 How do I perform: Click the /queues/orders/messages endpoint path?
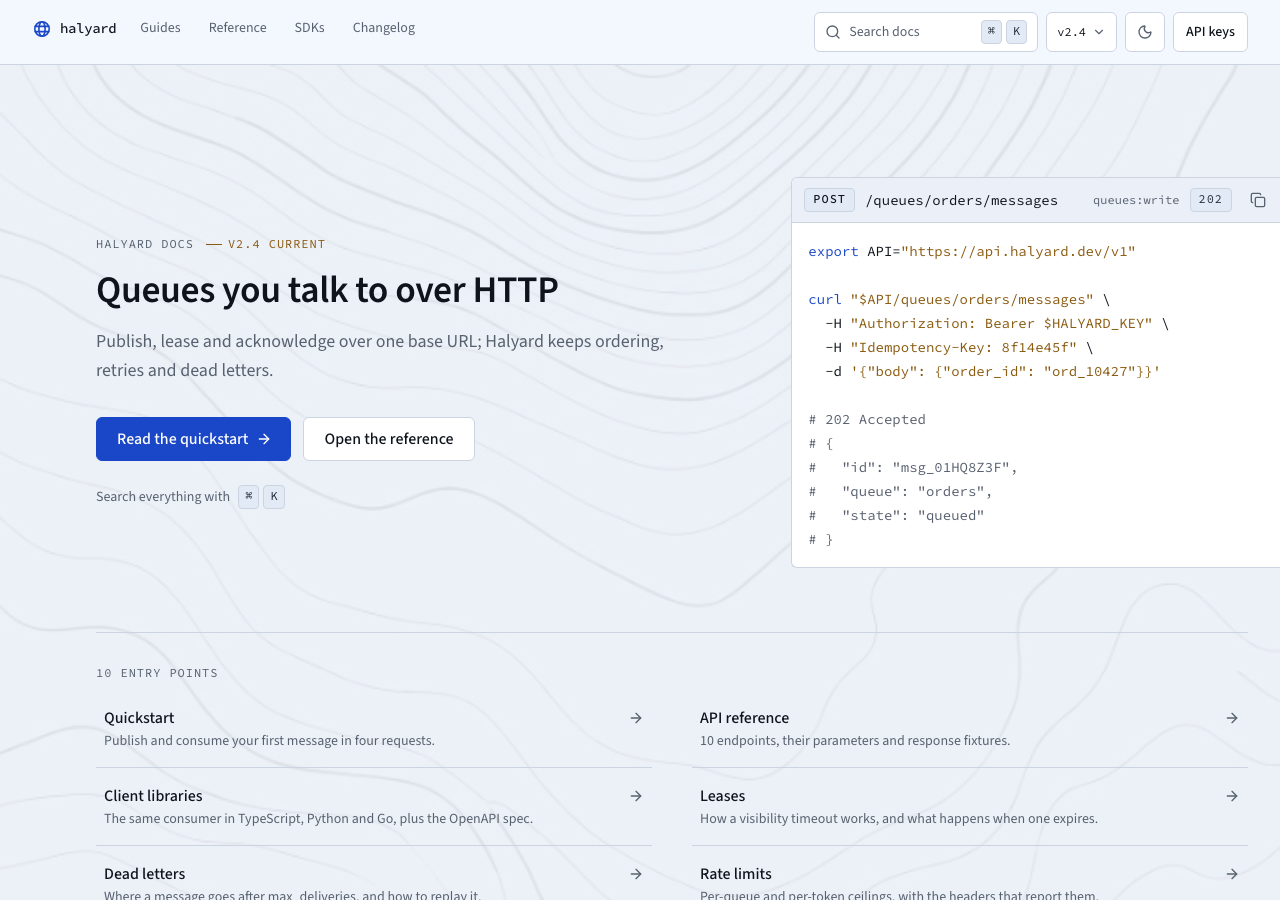point(961,201)
